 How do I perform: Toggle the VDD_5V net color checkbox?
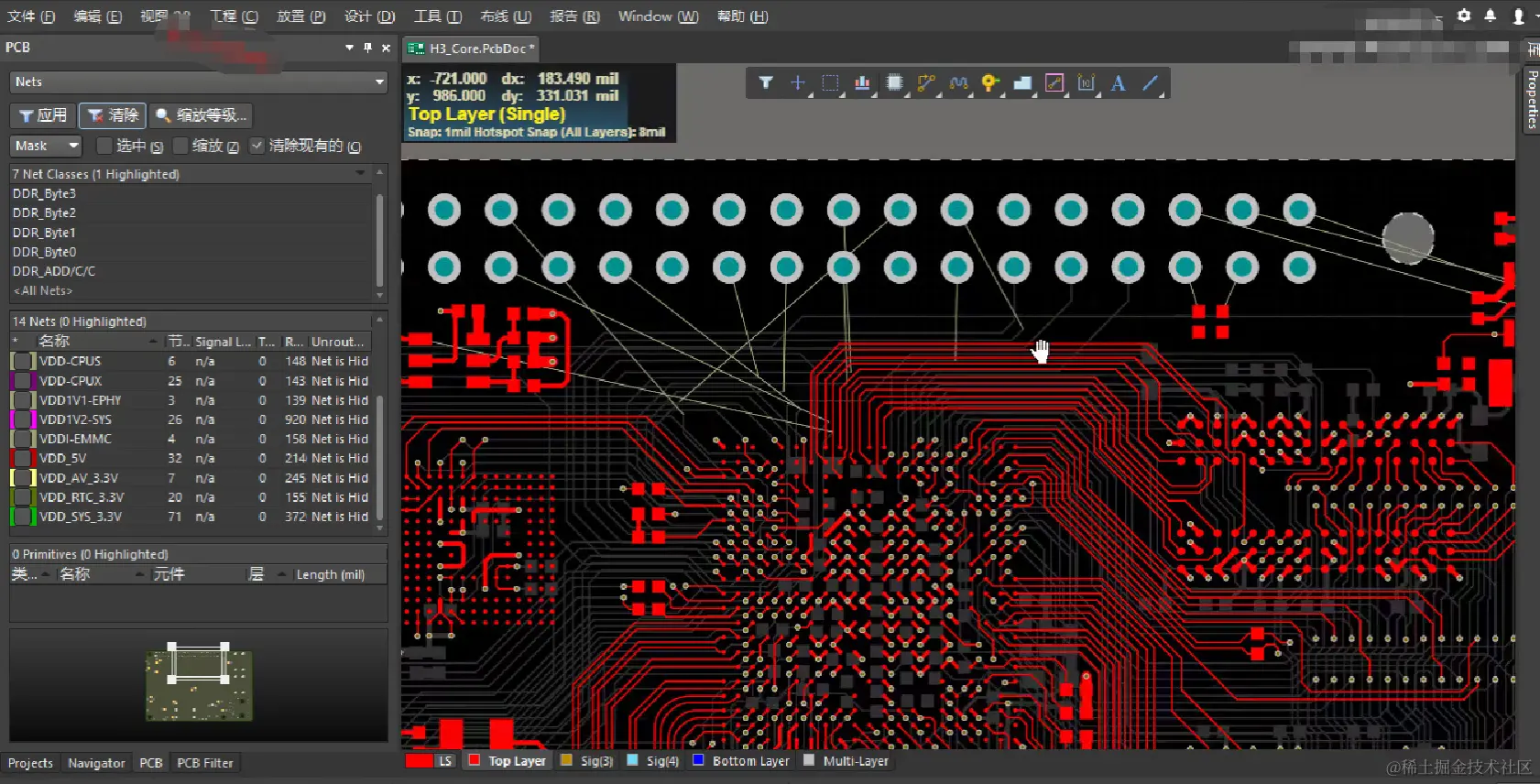click(x=23, y=458)
